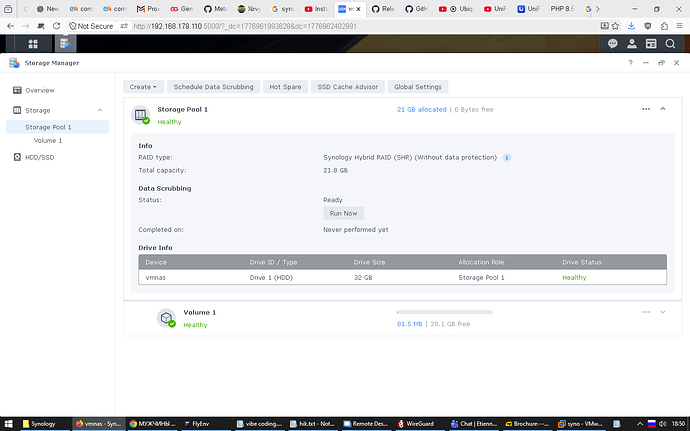The image size is (690, 431).
Task: Select the Storage Manager icon in DSM taskbar
Action: click(65, 44)
